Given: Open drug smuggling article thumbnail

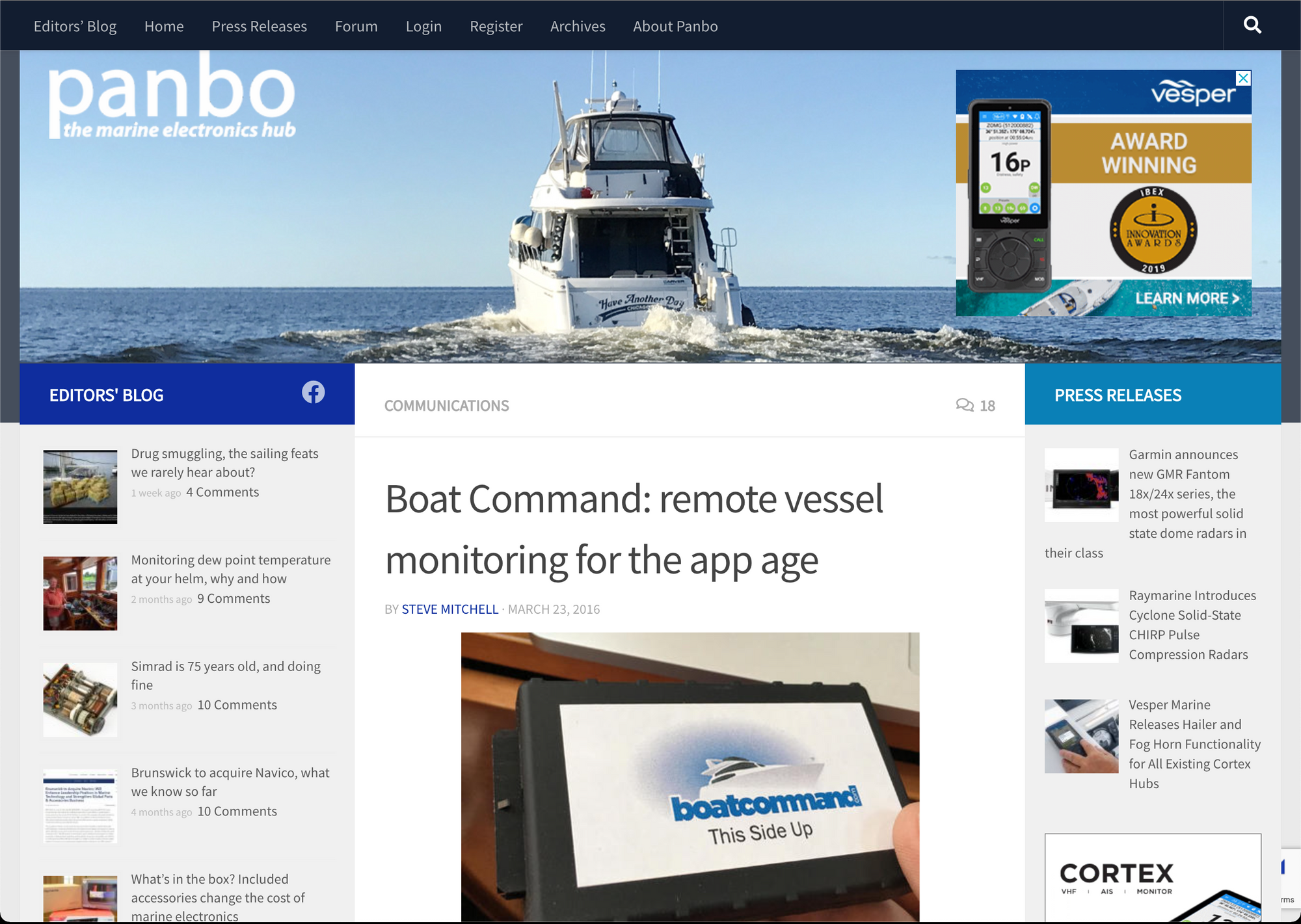Looking at the screenshot, I should click(80, 486).
